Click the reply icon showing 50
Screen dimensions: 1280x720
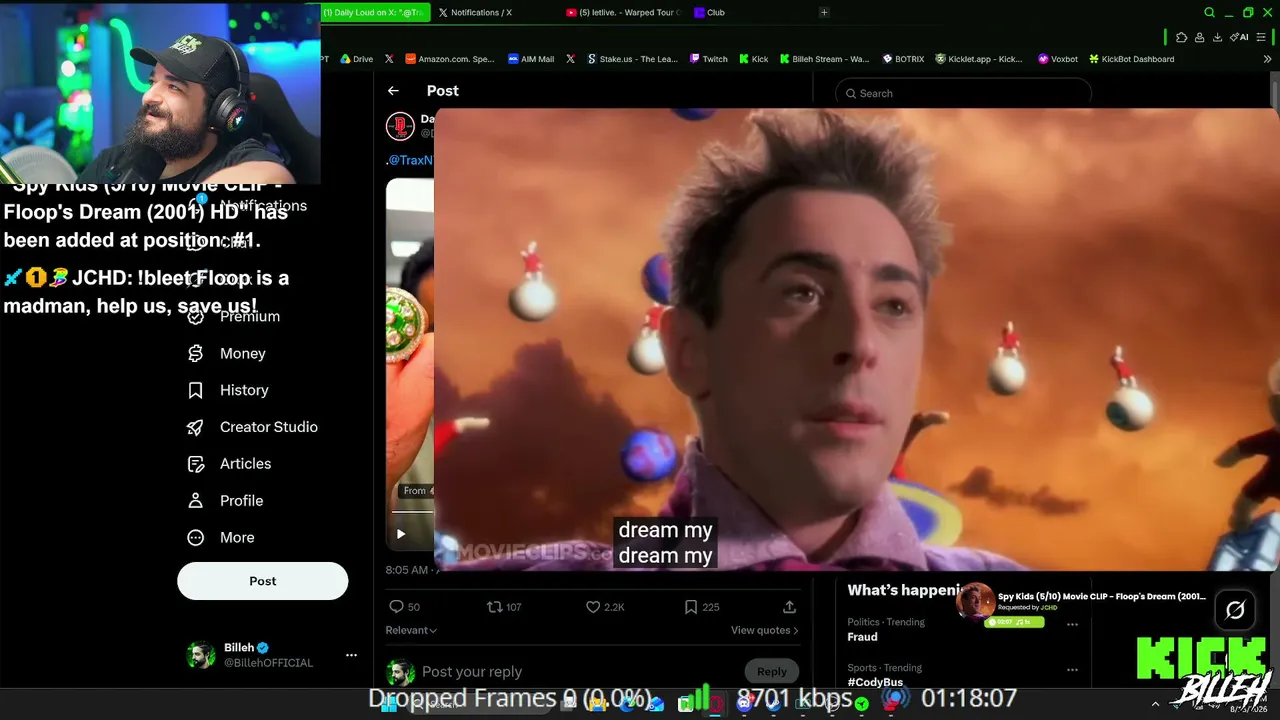pyautogui.click(x=396, y=607)
